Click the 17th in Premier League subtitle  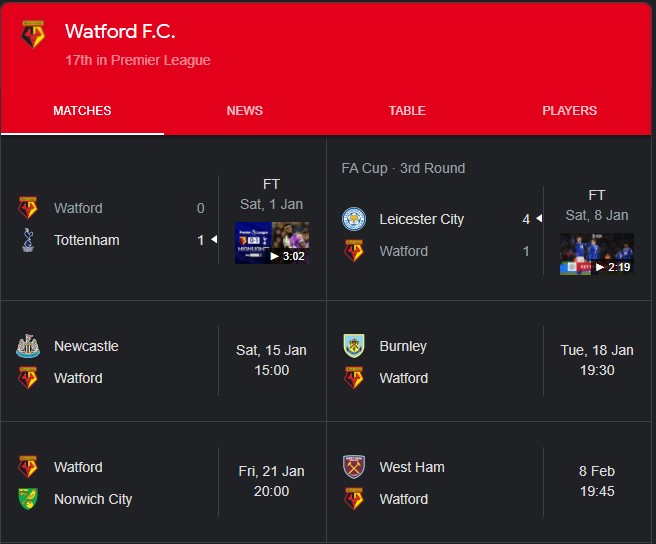coord(138,60)
